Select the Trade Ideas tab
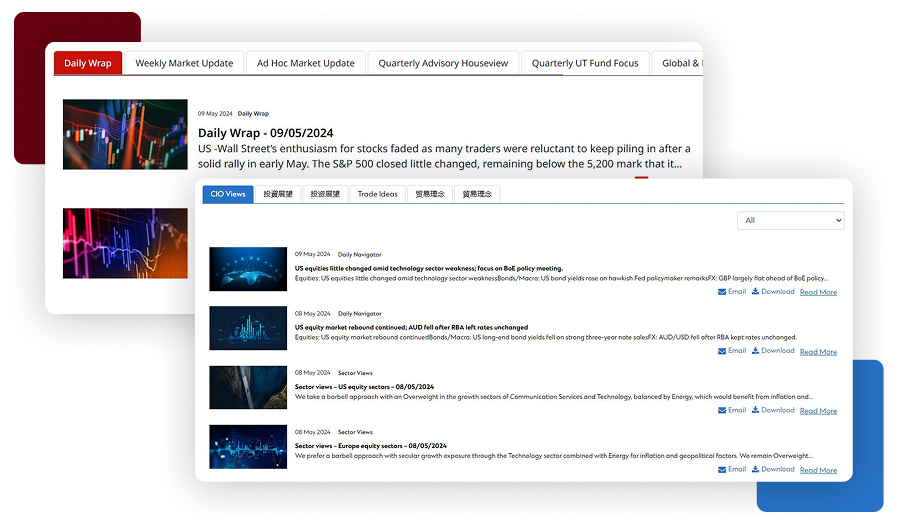898x531 pixels. 377,194
